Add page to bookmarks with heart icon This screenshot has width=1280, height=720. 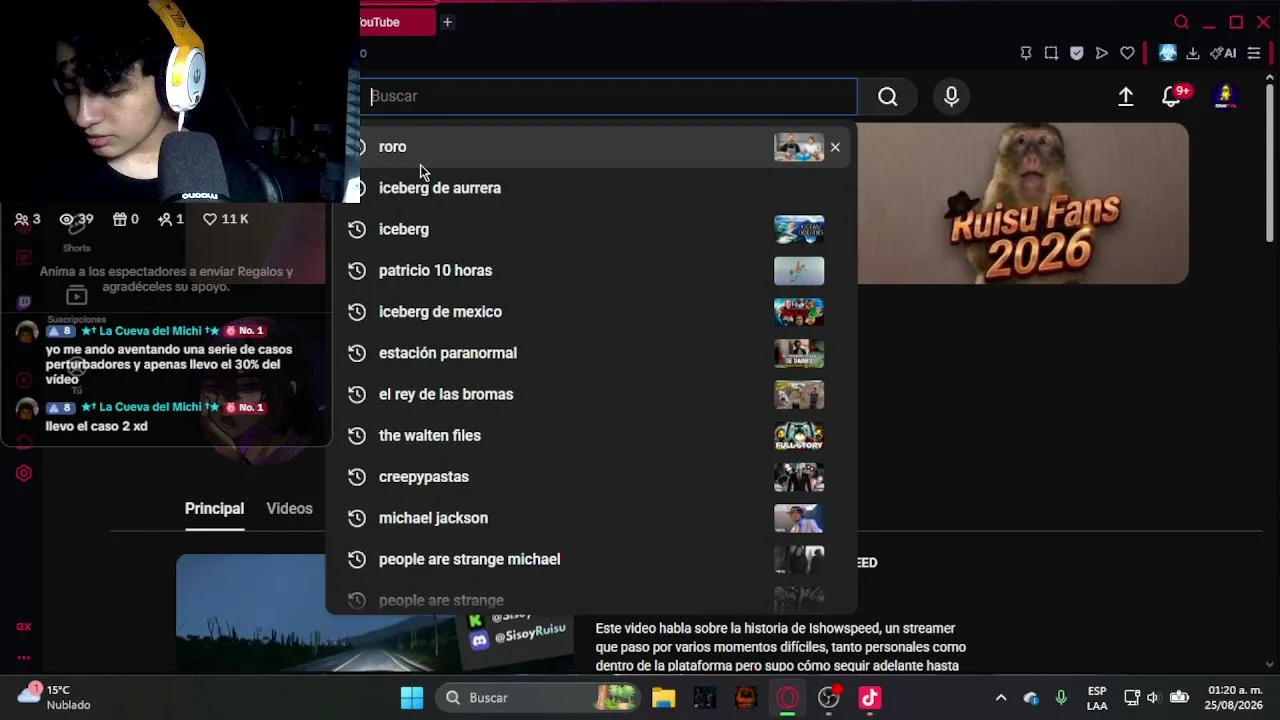click(x=1127, y=53)
